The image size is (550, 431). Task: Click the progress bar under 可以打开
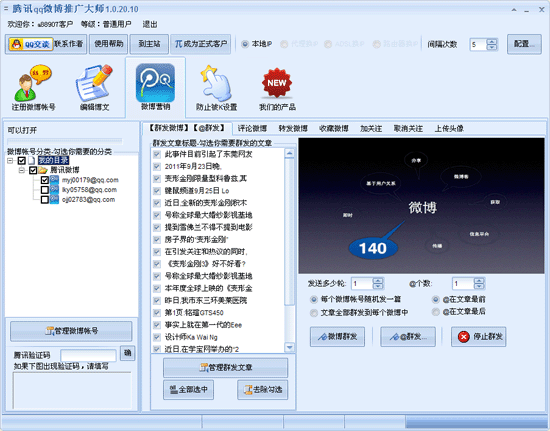[x=65, y=141]
